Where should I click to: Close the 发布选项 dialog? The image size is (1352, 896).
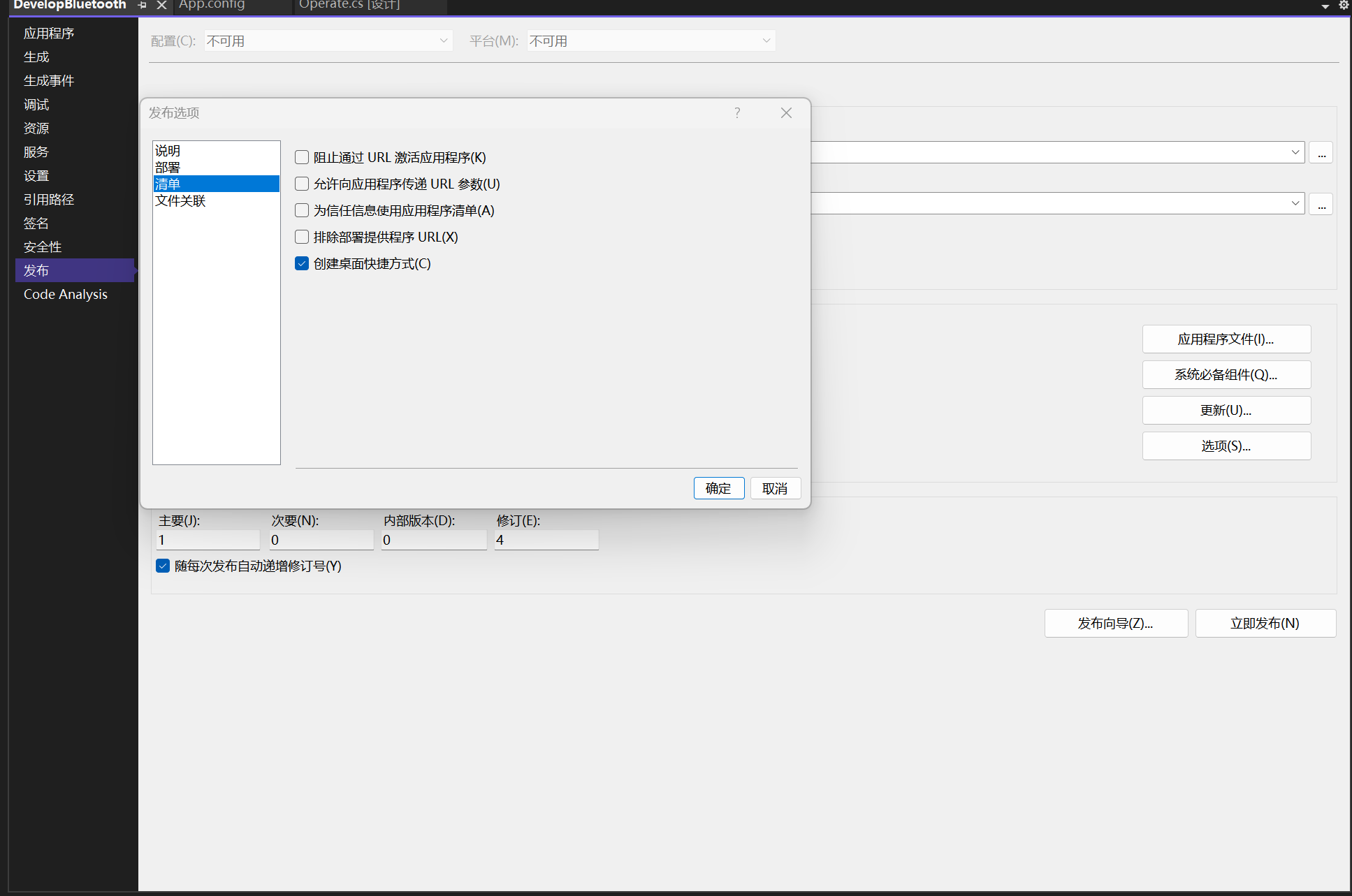[786, 112]
